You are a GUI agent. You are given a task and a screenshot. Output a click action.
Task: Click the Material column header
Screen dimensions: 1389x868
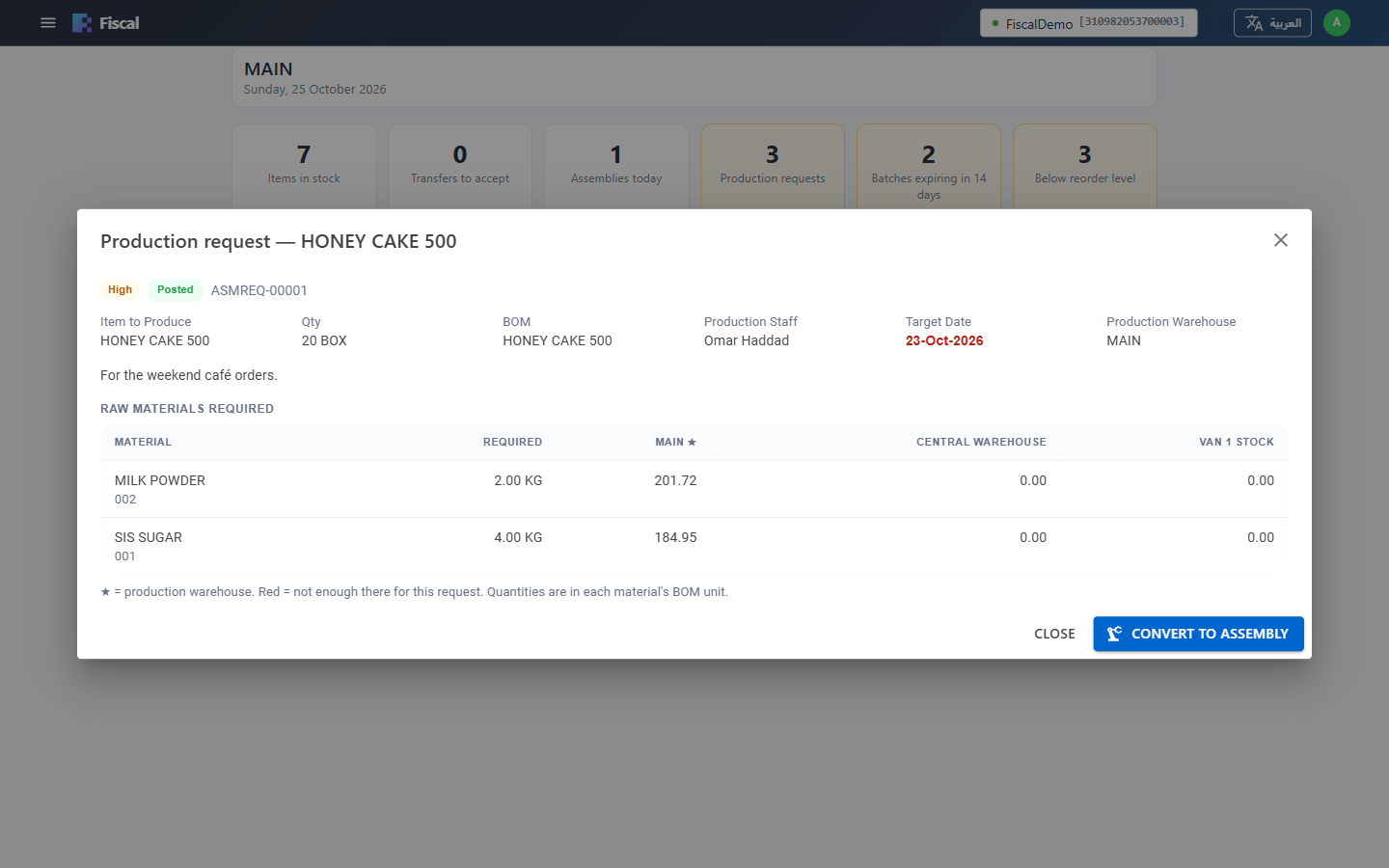click(143, 442)
